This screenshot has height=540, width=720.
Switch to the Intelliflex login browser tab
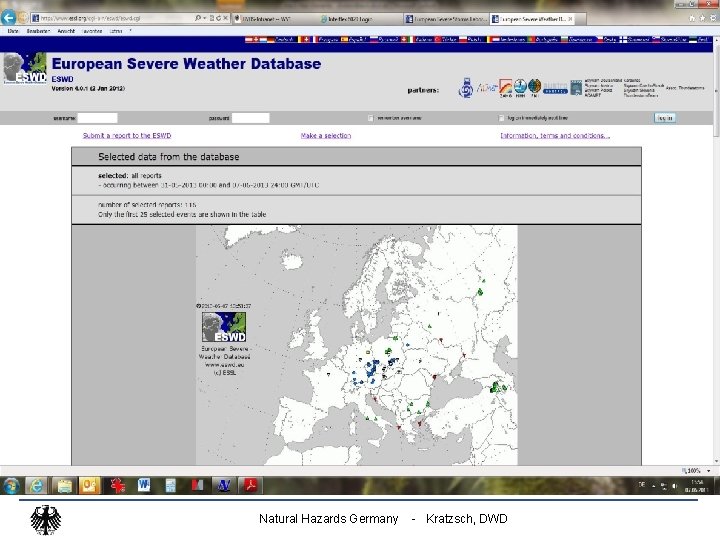click(x=360, y=19)
